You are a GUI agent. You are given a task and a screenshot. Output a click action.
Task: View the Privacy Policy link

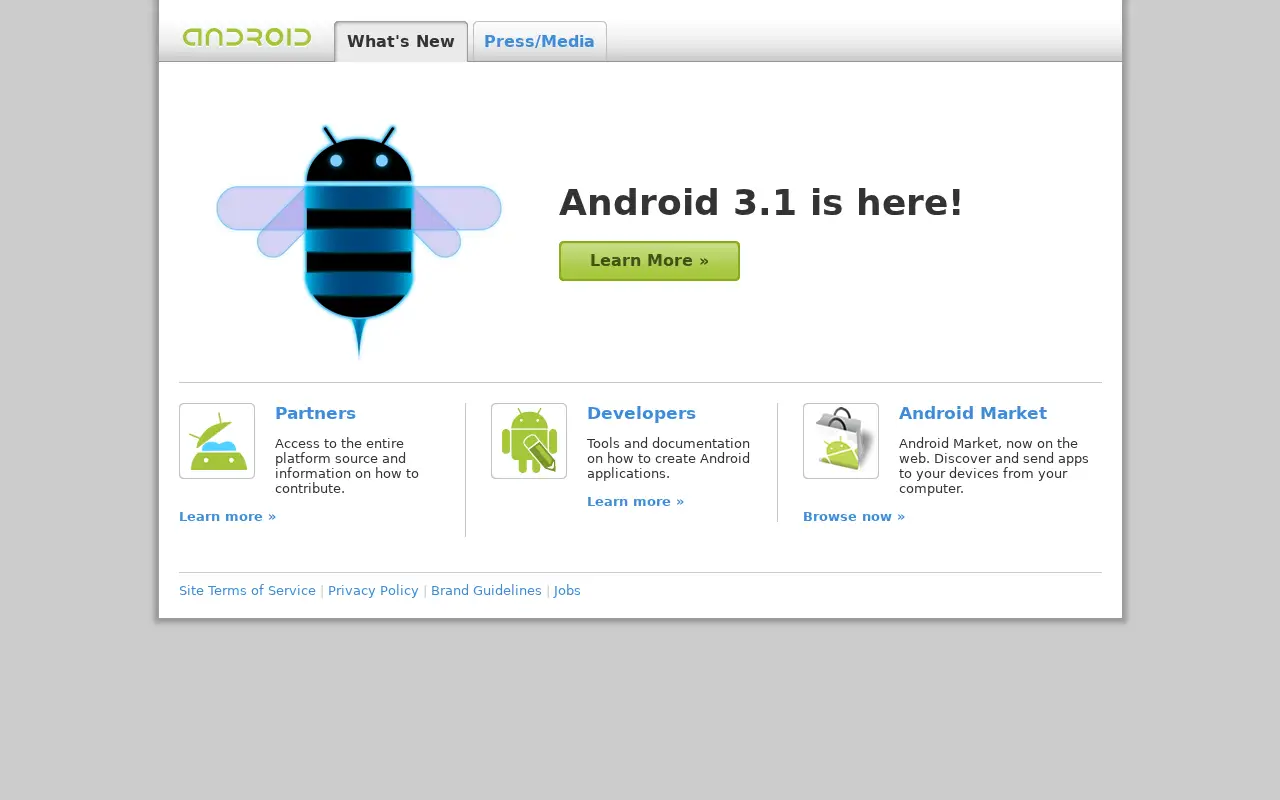coord(373,591)
